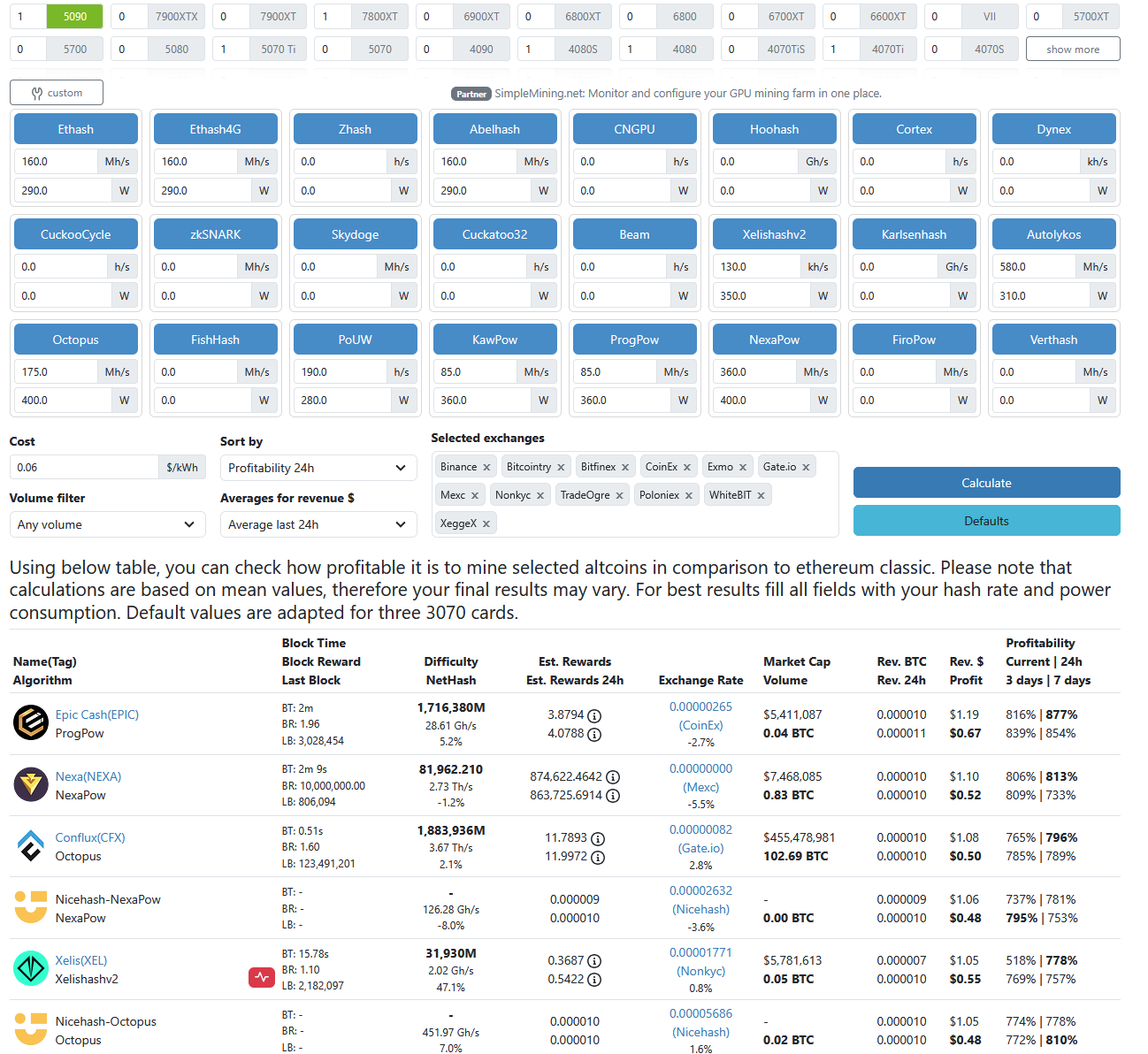
Task: Enable the 7900XTX GPU model
Action: pyautogui.click(x=177, y=16)
